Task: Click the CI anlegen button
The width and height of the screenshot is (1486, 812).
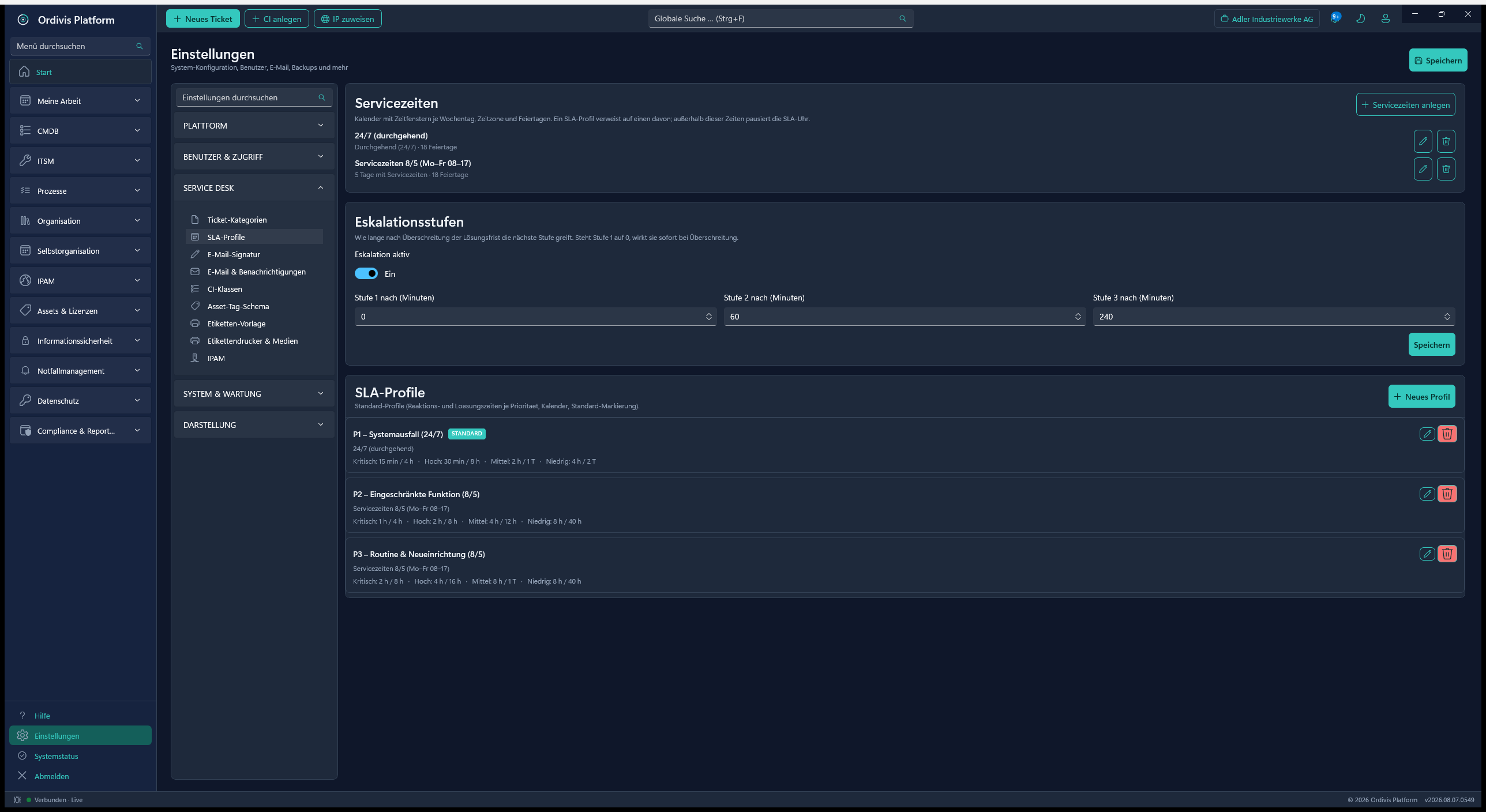Action: click(x=277, y=18)
